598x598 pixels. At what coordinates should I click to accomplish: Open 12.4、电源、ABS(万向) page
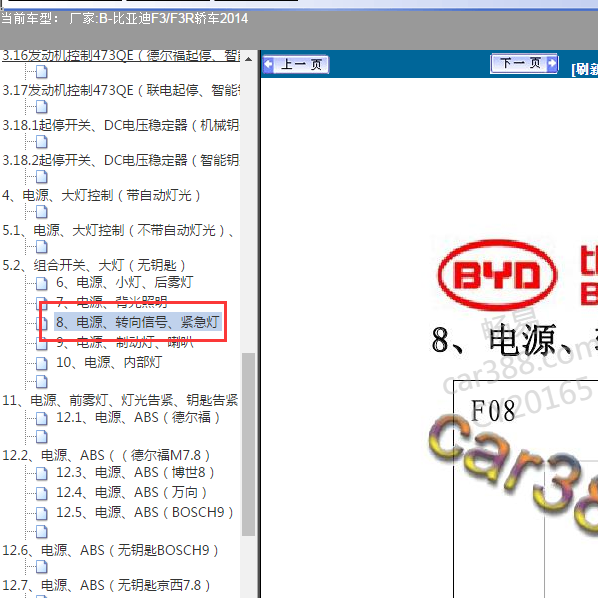point(131,492)
